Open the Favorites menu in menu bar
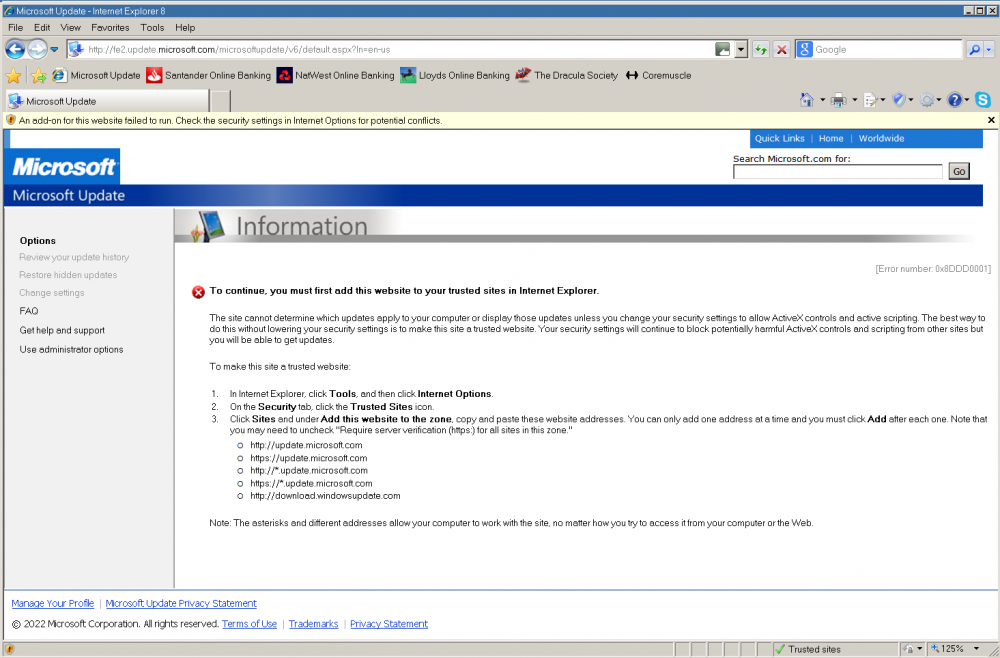This screenshot has width=1000, height=658. (x=109, y=28)
